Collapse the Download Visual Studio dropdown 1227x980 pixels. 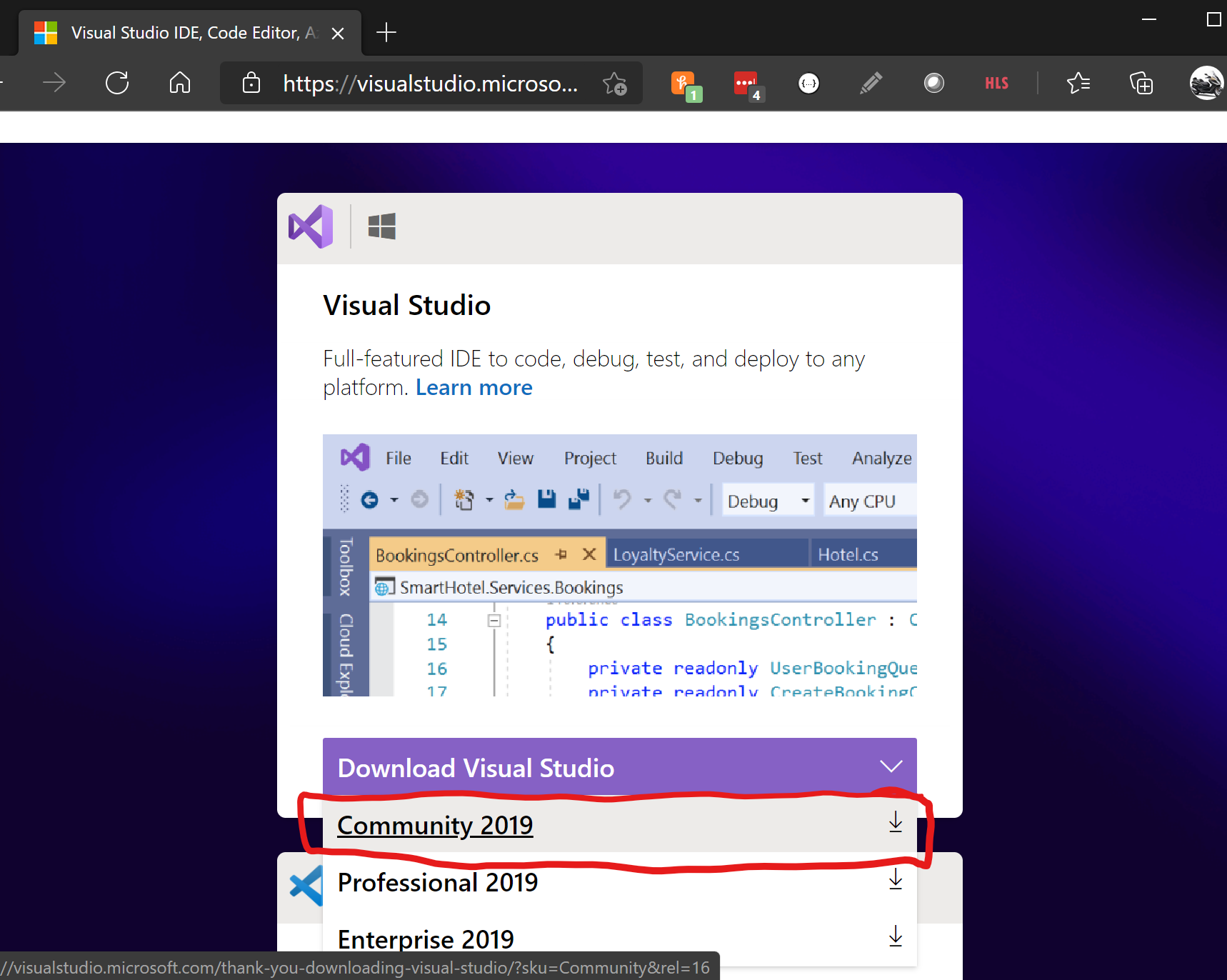pyautogui.click(x=620, y=767)
